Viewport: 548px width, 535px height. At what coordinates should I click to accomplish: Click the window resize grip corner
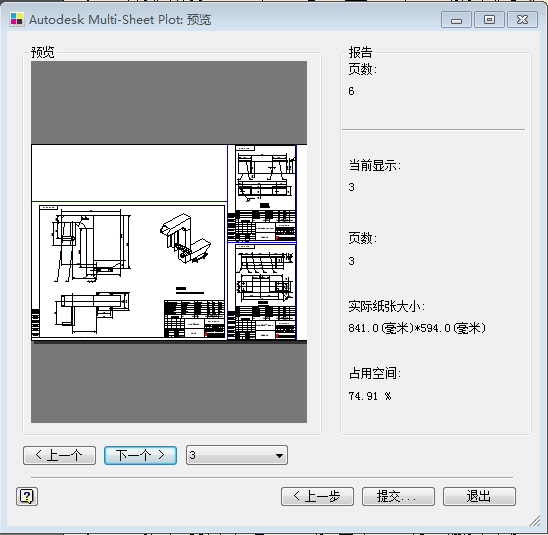point(535,520)
